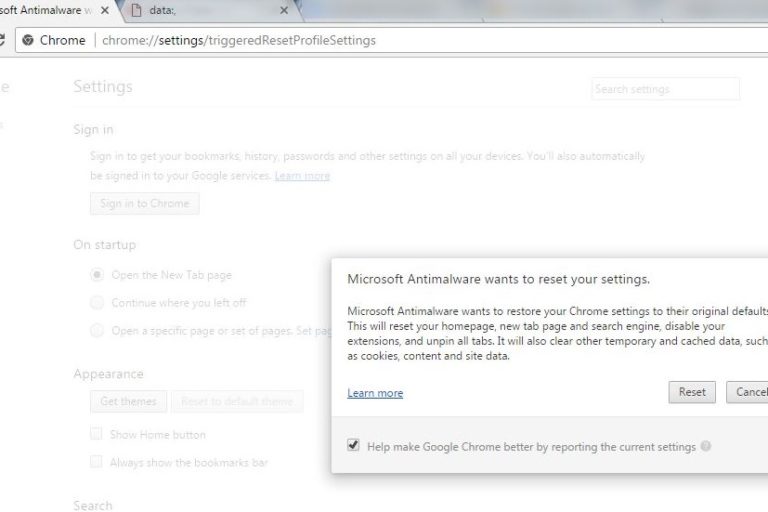This screenshot has width=768, height=512.
Task: Click the help icon beside reporting checkbox
Action: [x=706, y=446]
